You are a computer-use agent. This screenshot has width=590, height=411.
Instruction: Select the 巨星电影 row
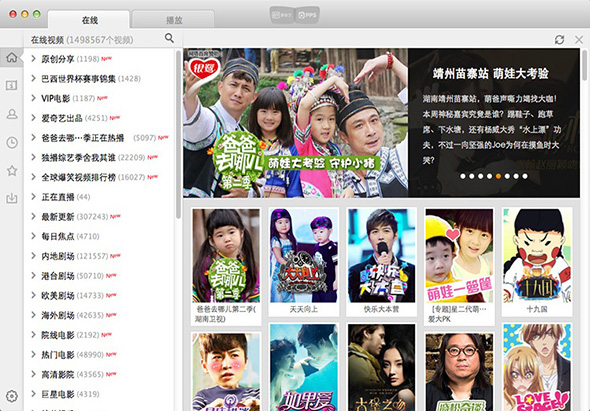tap(100, 394)
